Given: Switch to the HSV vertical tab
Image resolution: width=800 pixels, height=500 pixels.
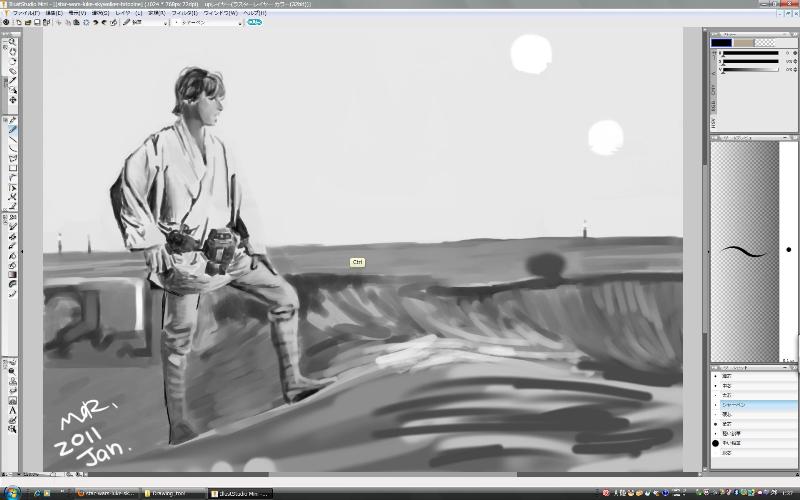Looking at the screenshot, I should 713,122.
